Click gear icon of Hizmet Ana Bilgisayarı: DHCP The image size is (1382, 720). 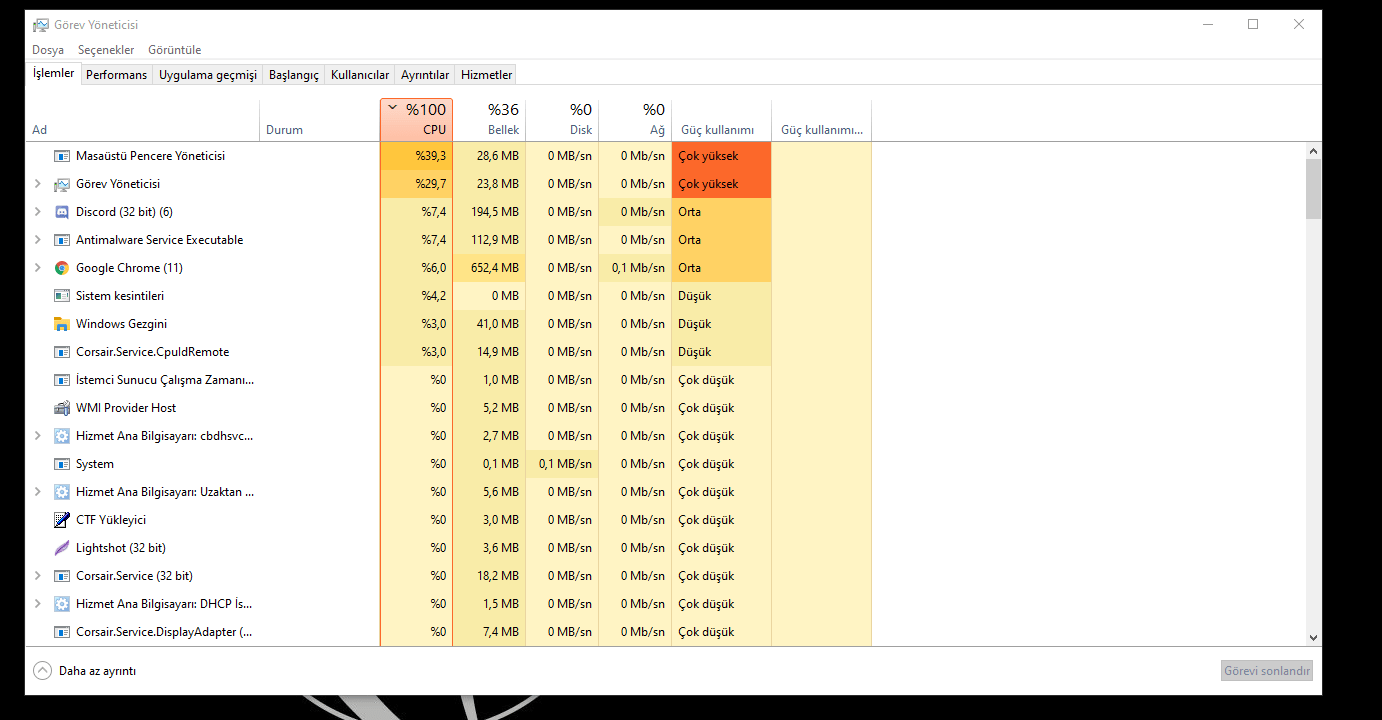(x=62, y=604)
